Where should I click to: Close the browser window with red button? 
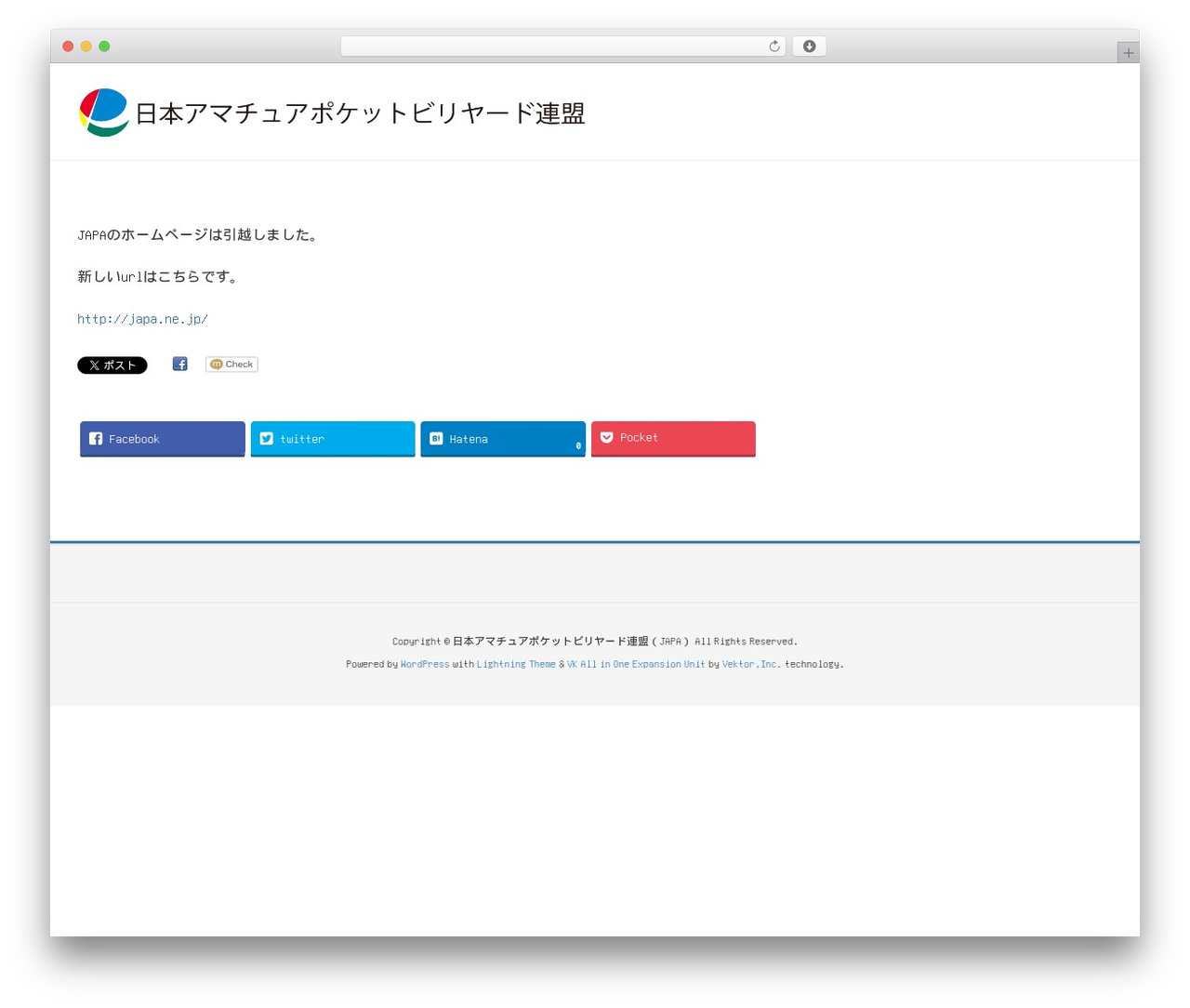click(68, 46)
